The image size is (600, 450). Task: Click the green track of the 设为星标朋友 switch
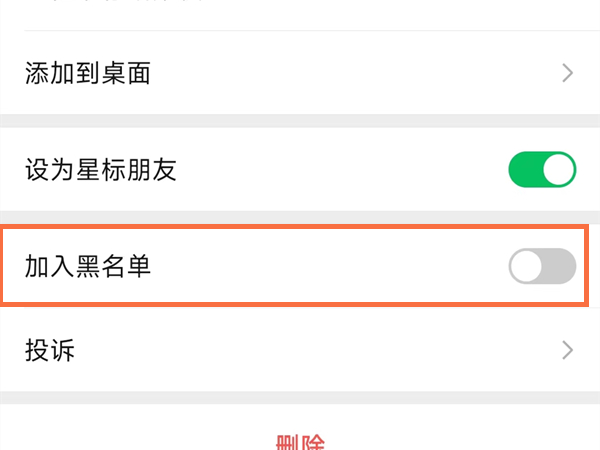(524, 170)
